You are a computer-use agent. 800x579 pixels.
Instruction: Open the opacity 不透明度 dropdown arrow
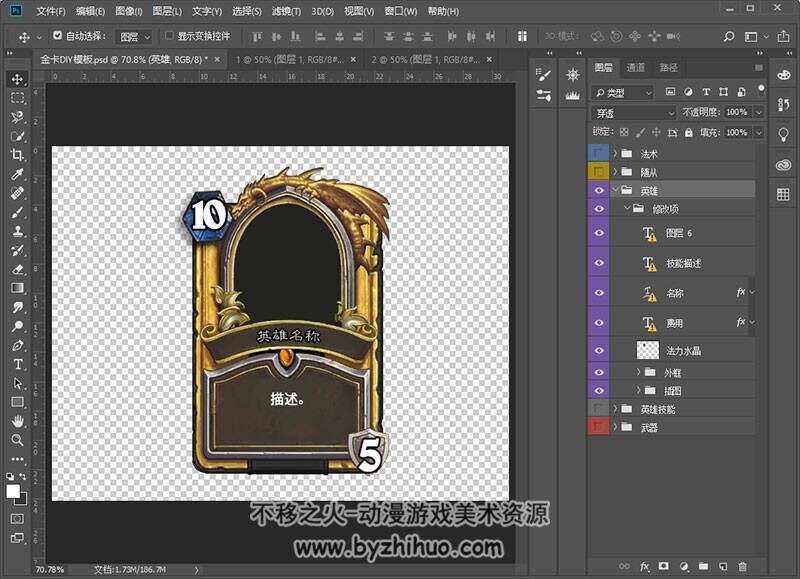(x=759, y=112)
